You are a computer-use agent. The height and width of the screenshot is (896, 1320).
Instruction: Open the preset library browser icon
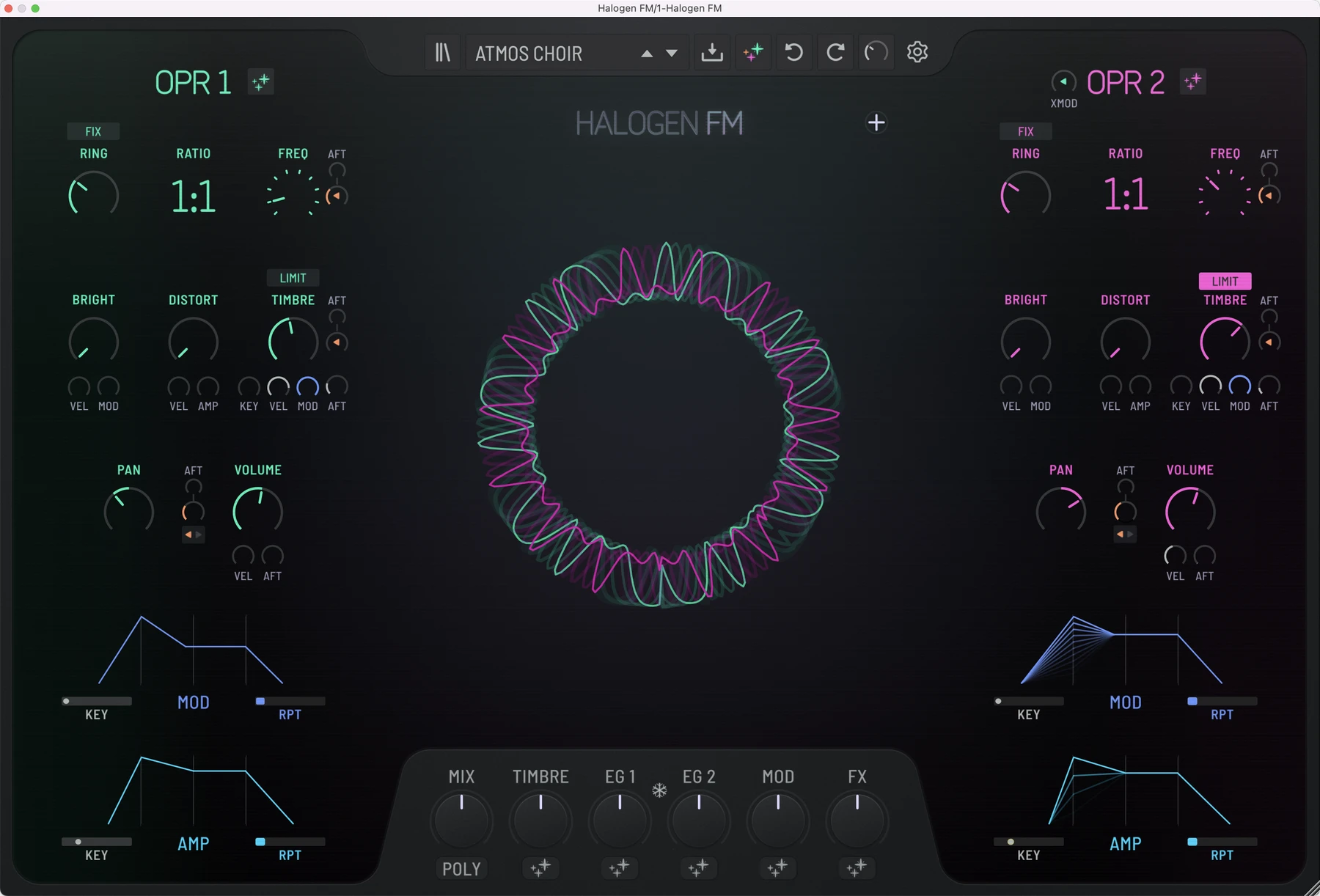[443, 52]
